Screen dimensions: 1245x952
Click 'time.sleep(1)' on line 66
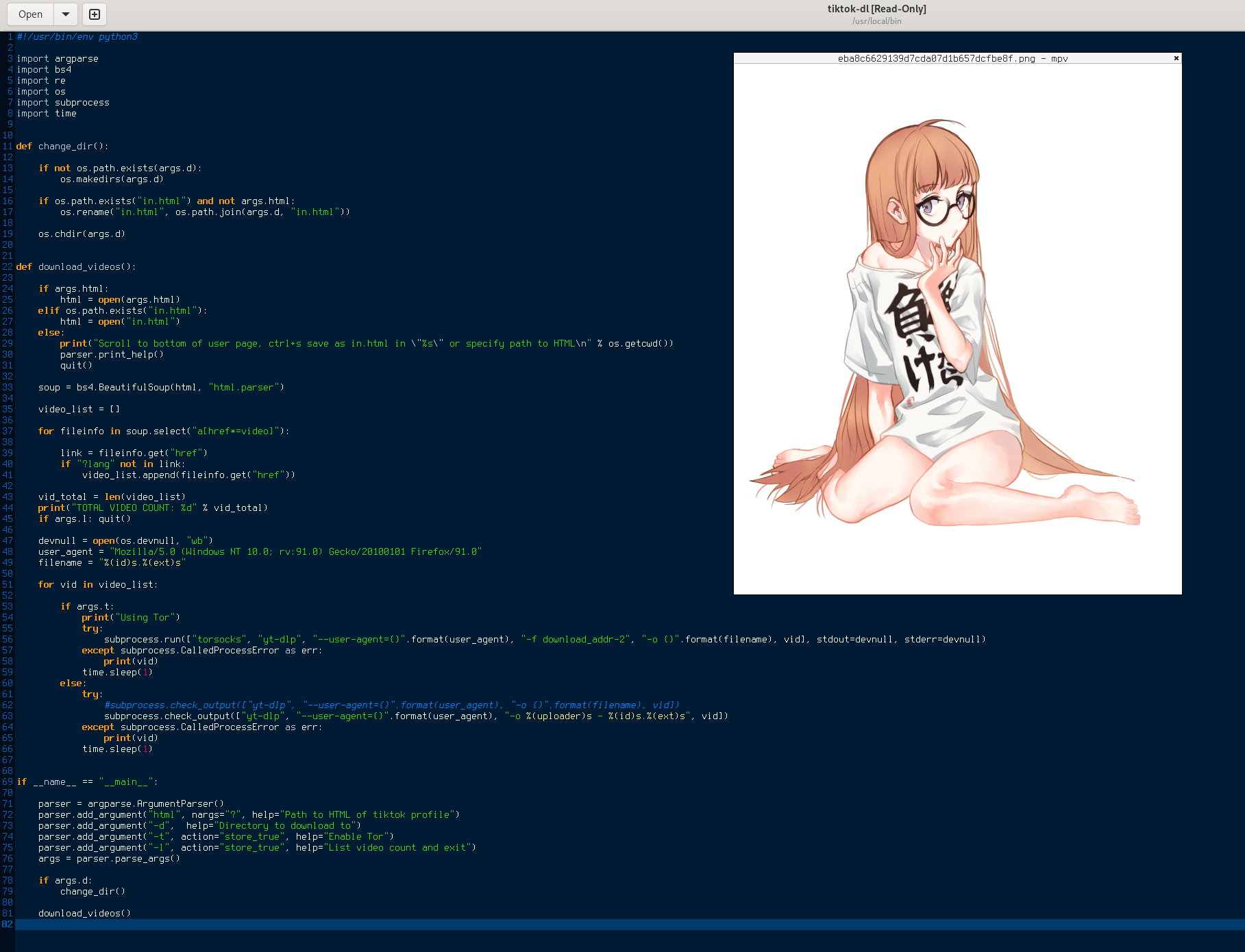tap(117, 749)
